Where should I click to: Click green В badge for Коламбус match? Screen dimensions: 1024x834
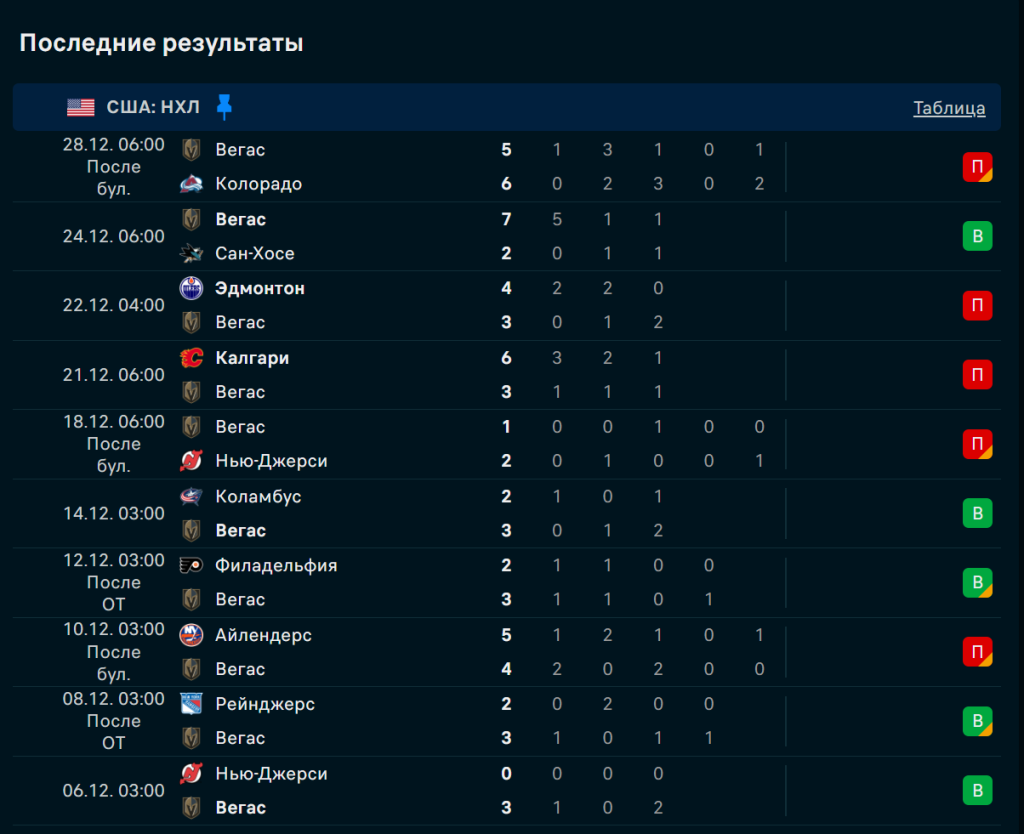(x=977, y=513)
